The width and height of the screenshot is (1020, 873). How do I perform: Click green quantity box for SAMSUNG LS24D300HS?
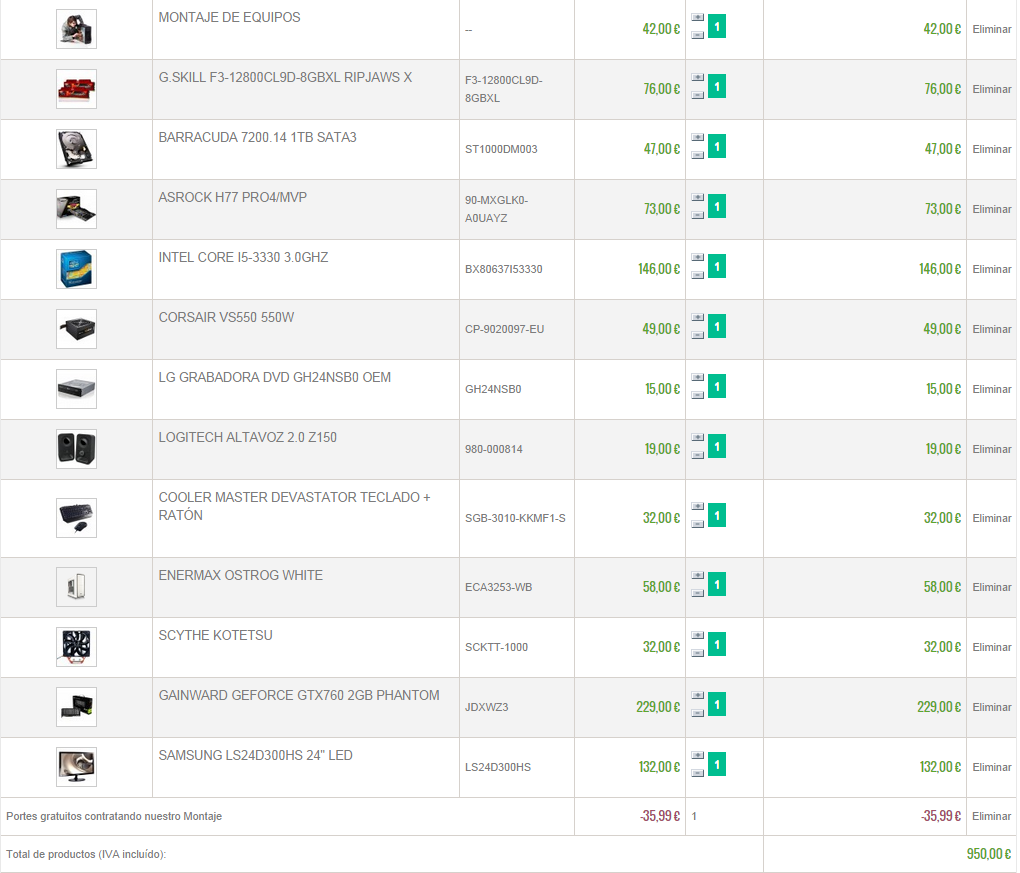pos(717,764)
